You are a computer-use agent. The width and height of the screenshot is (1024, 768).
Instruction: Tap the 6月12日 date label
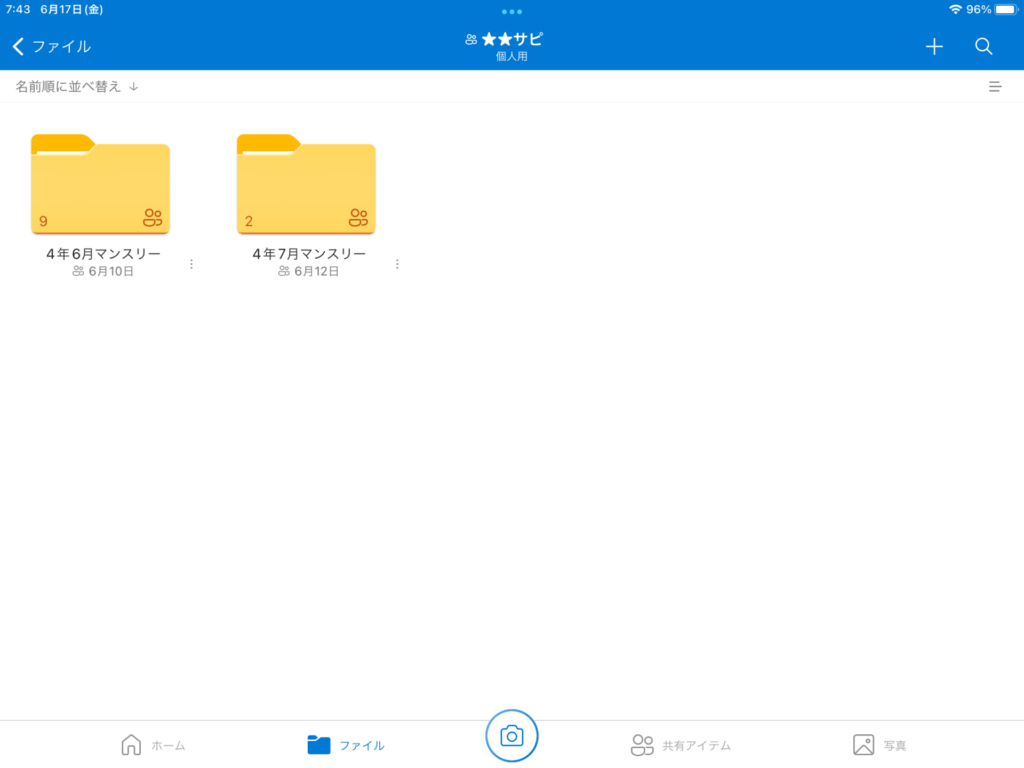click(x=317, y=271)
